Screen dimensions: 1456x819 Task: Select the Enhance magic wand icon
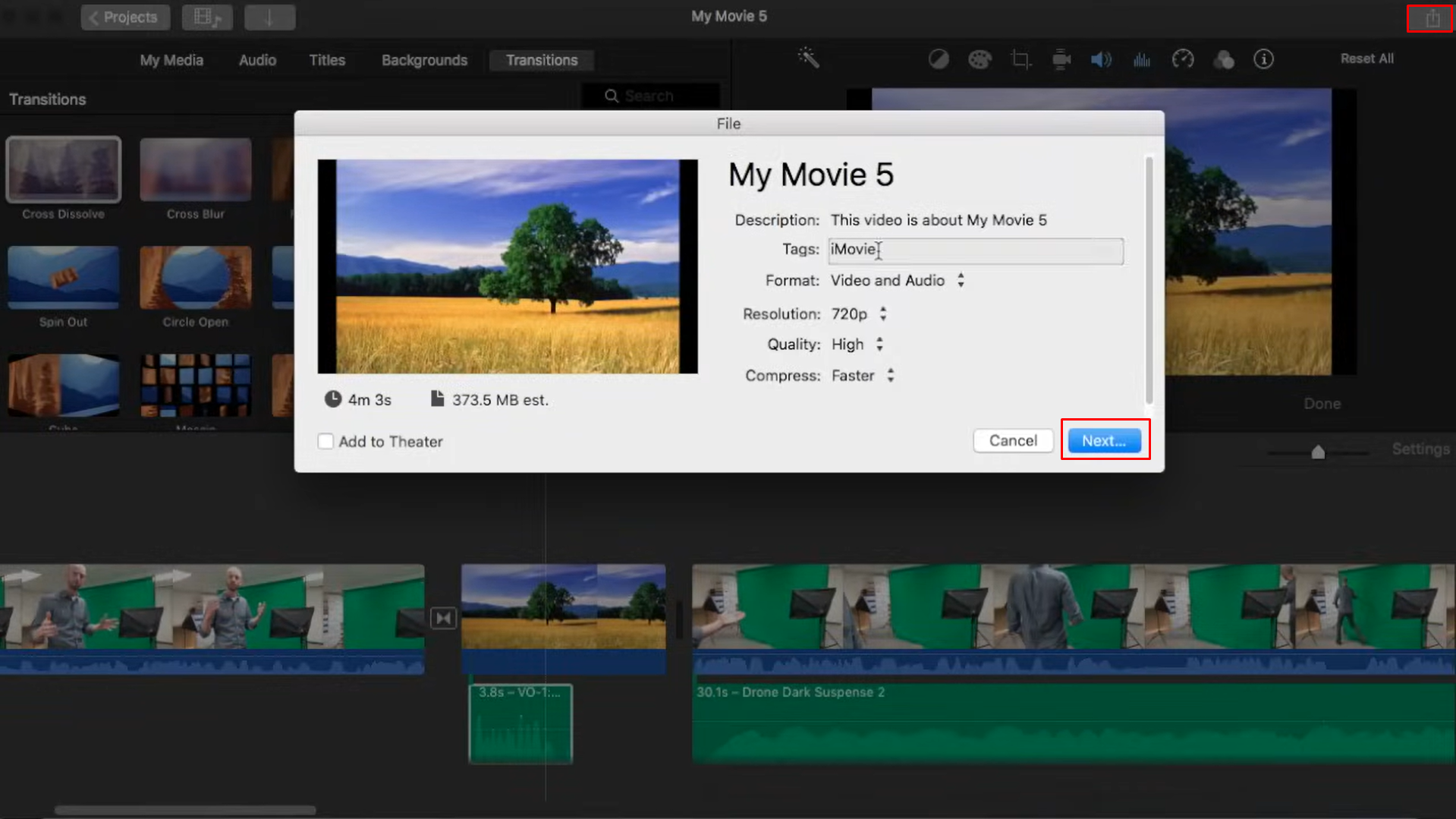tap(808, 58)
